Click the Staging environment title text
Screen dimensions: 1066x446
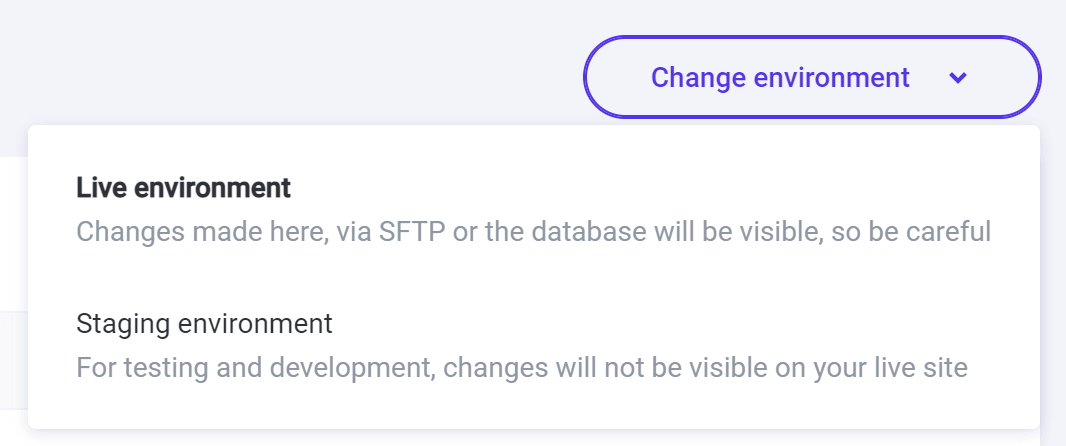pyautogui.click(x=204, y=324)
